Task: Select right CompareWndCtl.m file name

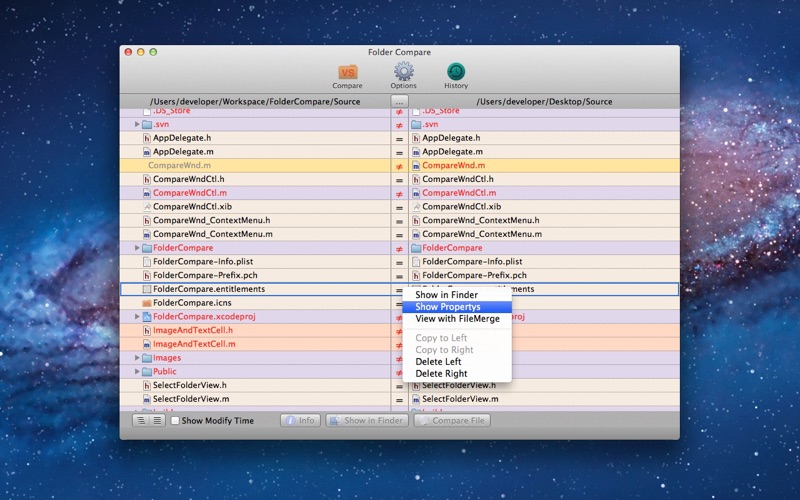Action: pos(459,193)
